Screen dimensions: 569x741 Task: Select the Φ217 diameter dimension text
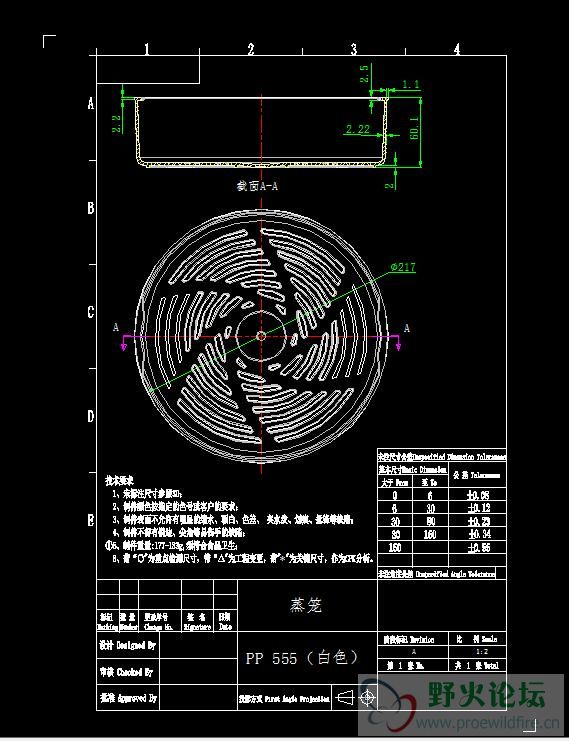coord(403,267)
